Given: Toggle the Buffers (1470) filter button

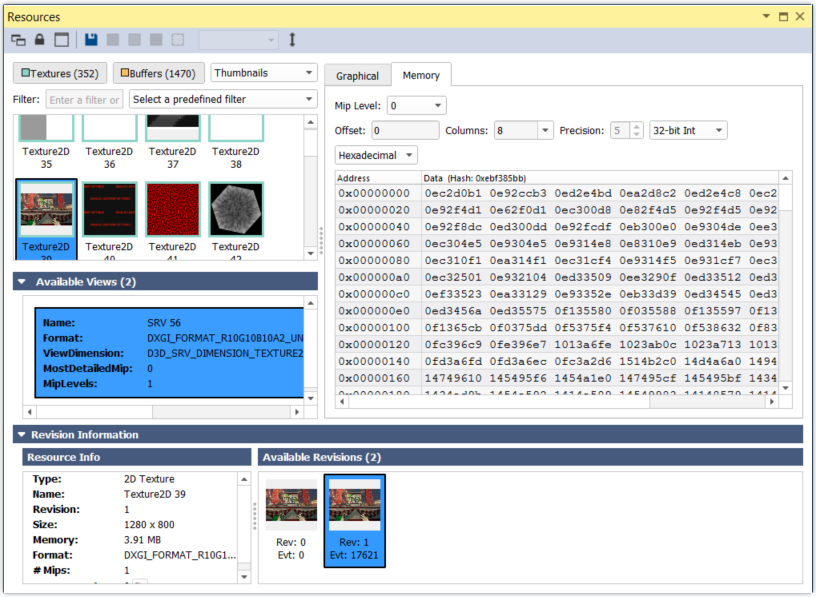Looking at the screenshot, I should tap(159, 73).
